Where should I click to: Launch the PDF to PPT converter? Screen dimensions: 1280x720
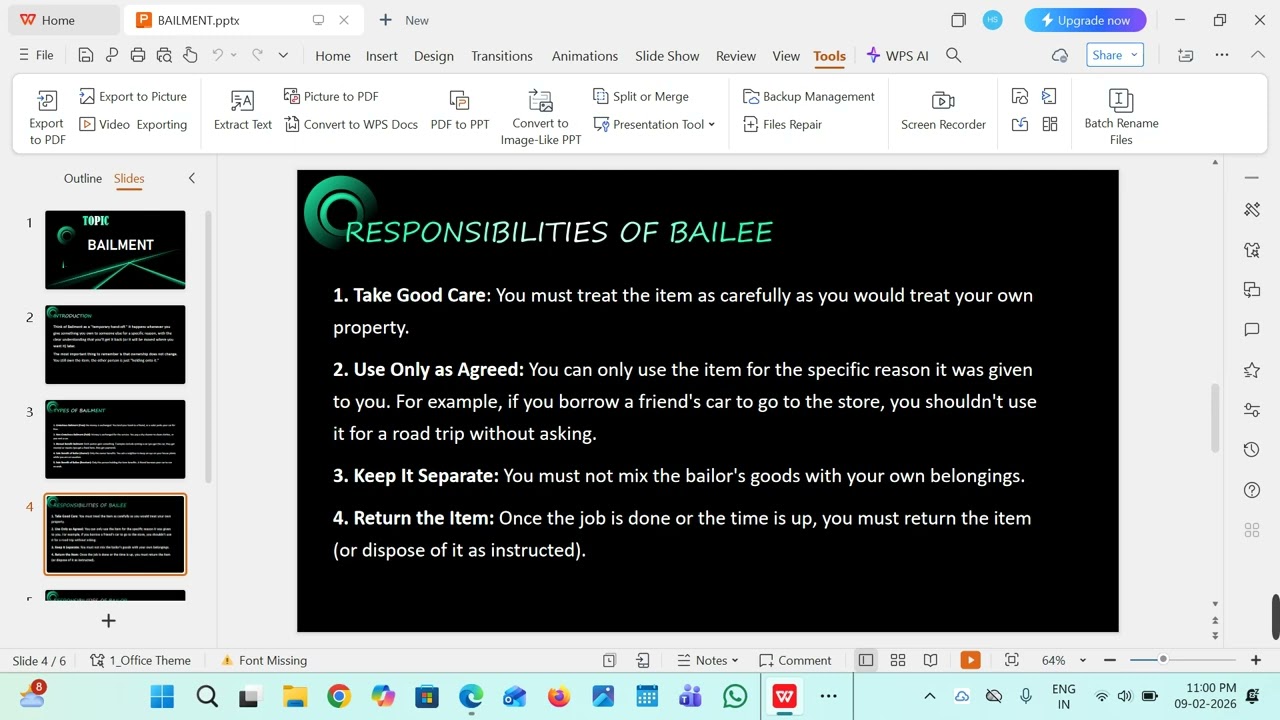click(460, 110)
